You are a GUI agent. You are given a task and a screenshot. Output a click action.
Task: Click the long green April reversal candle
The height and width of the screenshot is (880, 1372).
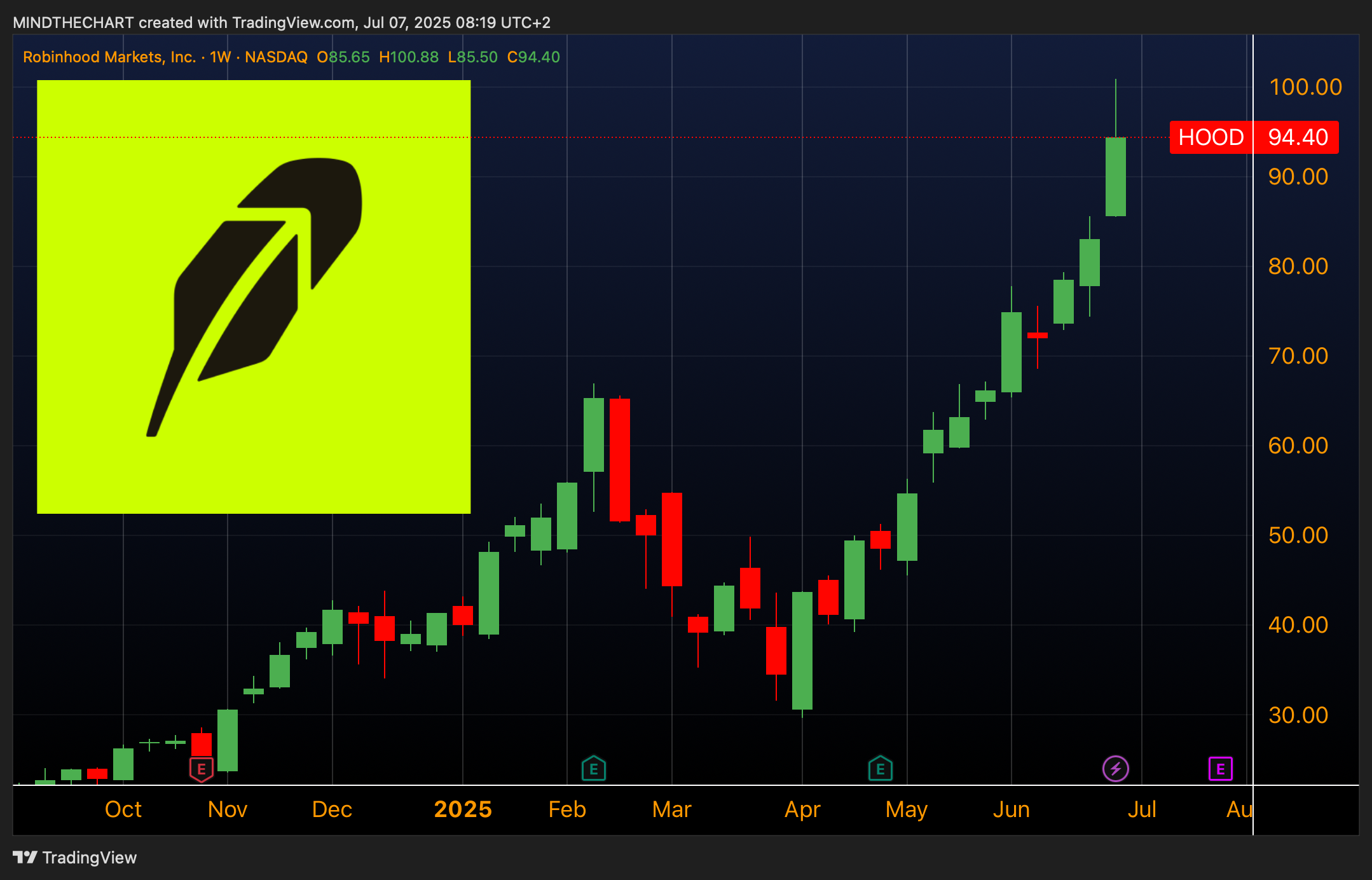(802, 650)
